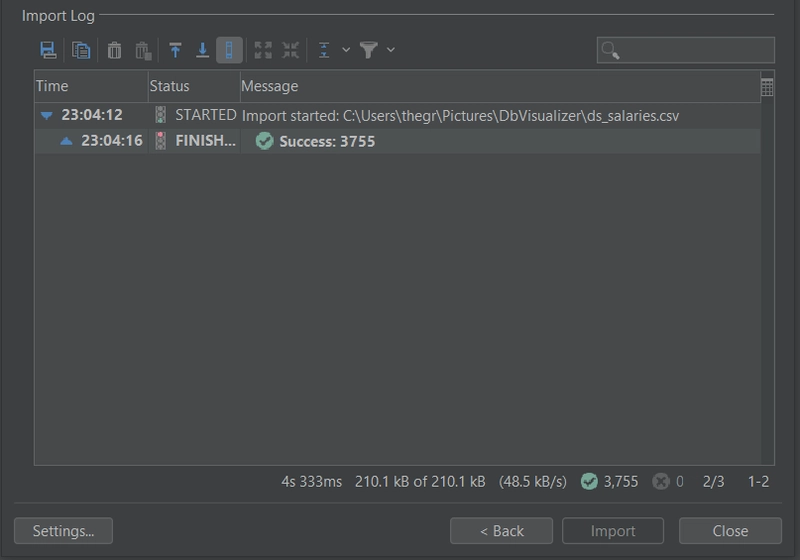800x560 pixels.
Task: Clear all log entries with trash-stack icon
Action: pos(143,50)
